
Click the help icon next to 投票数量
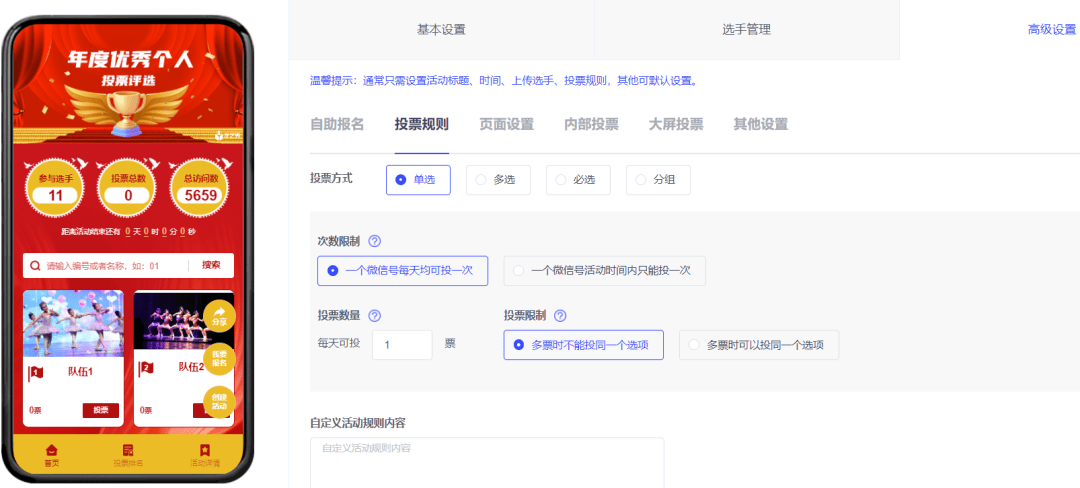tap(375, 316)
